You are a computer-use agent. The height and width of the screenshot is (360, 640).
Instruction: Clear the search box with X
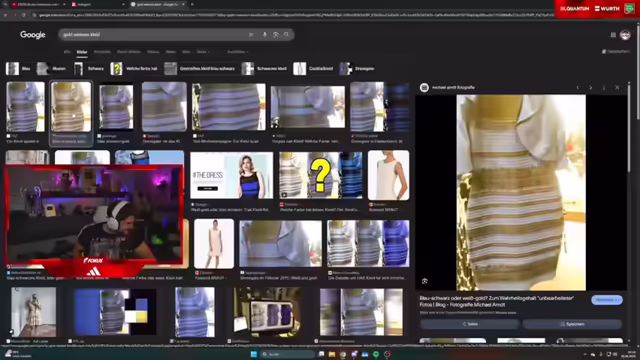251,35
